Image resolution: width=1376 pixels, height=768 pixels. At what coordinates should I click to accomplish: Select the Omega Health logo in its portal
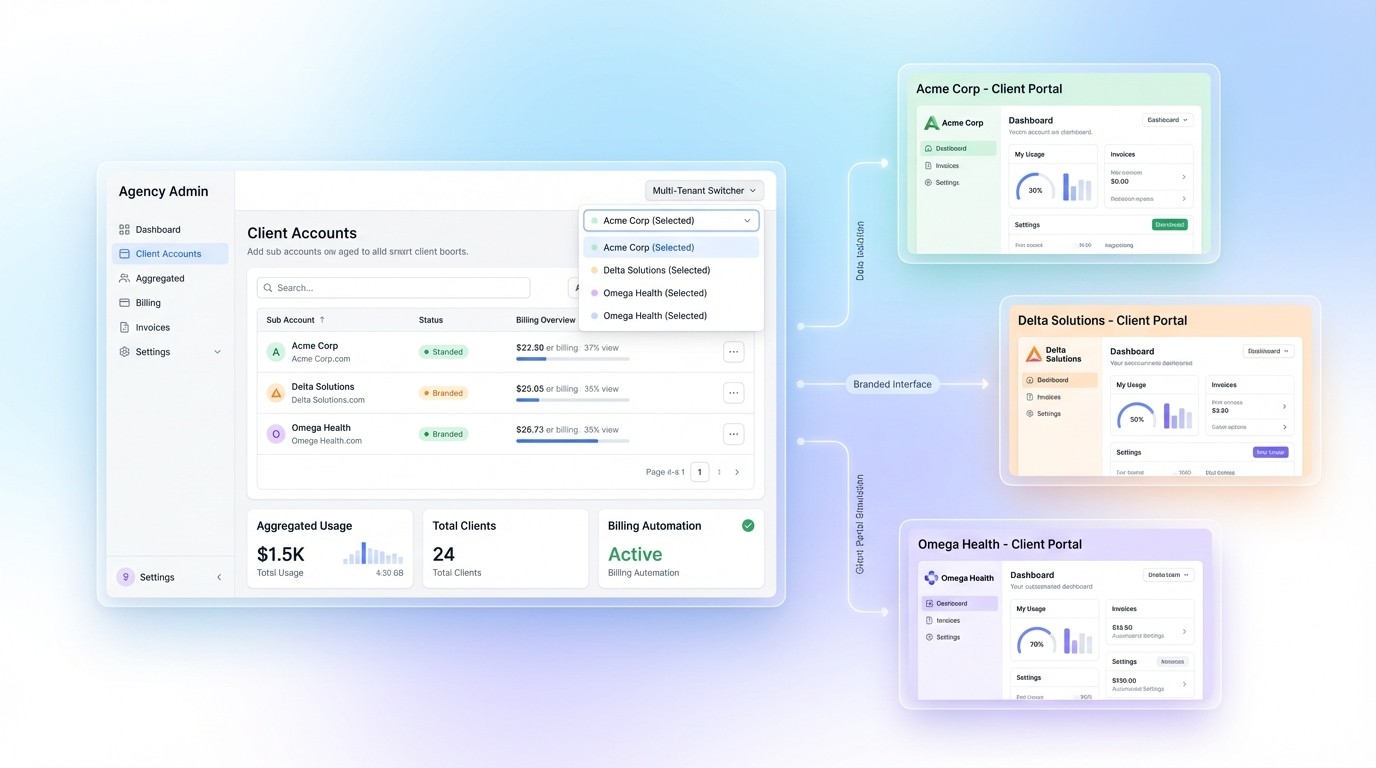point(932,577)
